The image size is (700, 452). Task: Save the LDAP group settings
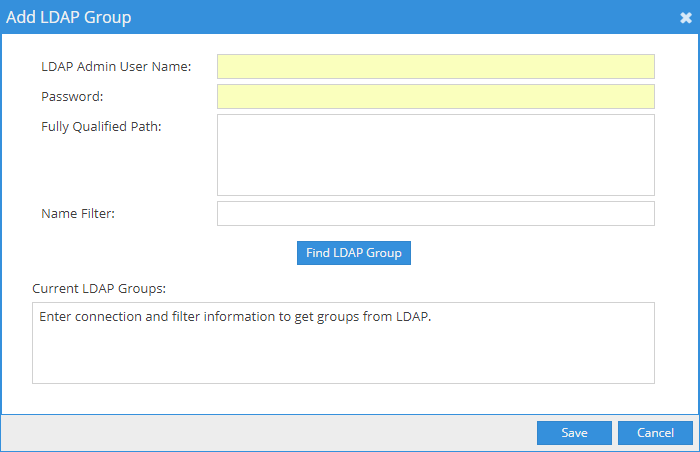[574, 433]
